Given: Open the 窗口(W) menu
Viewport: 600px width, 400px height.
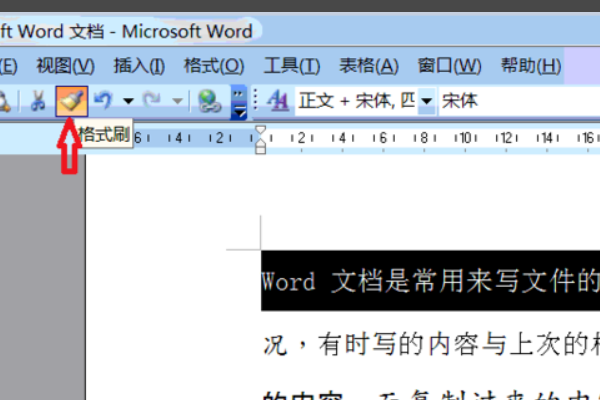Looking at the screenshot, I should click(449, 66).
